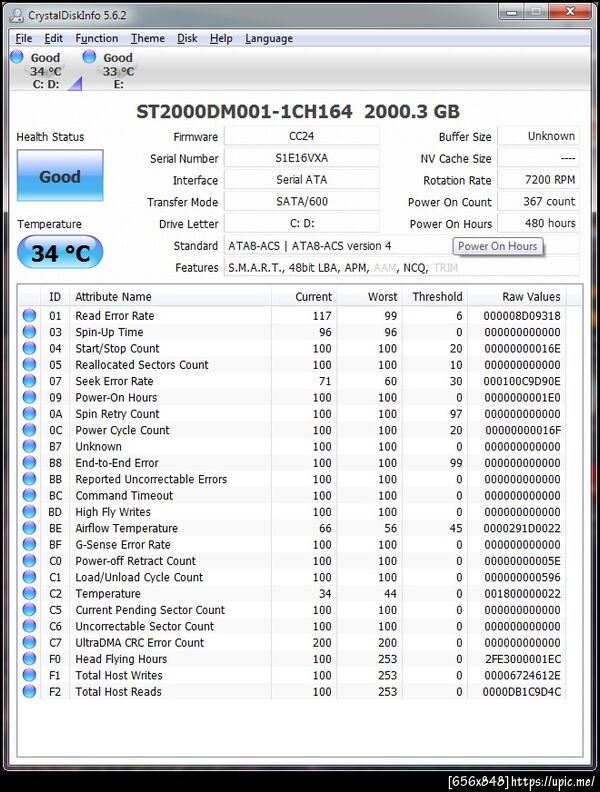Click the status orb for Reallocated Sectors Count
Viewport: 600px width, 792px height.
(29, 364)
